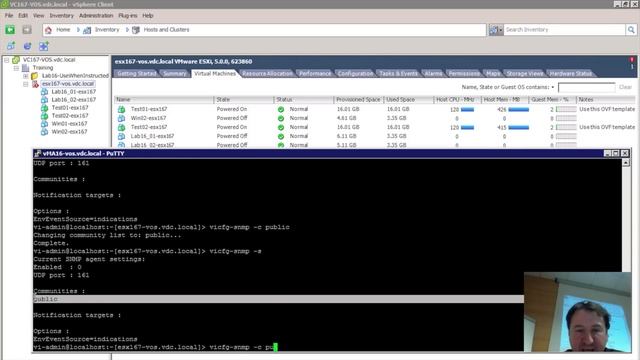The width and height of the screenshot is (640, 360).
Task: Click the VM filter text field
Action: pyautogui.click(x=586, y=87)
